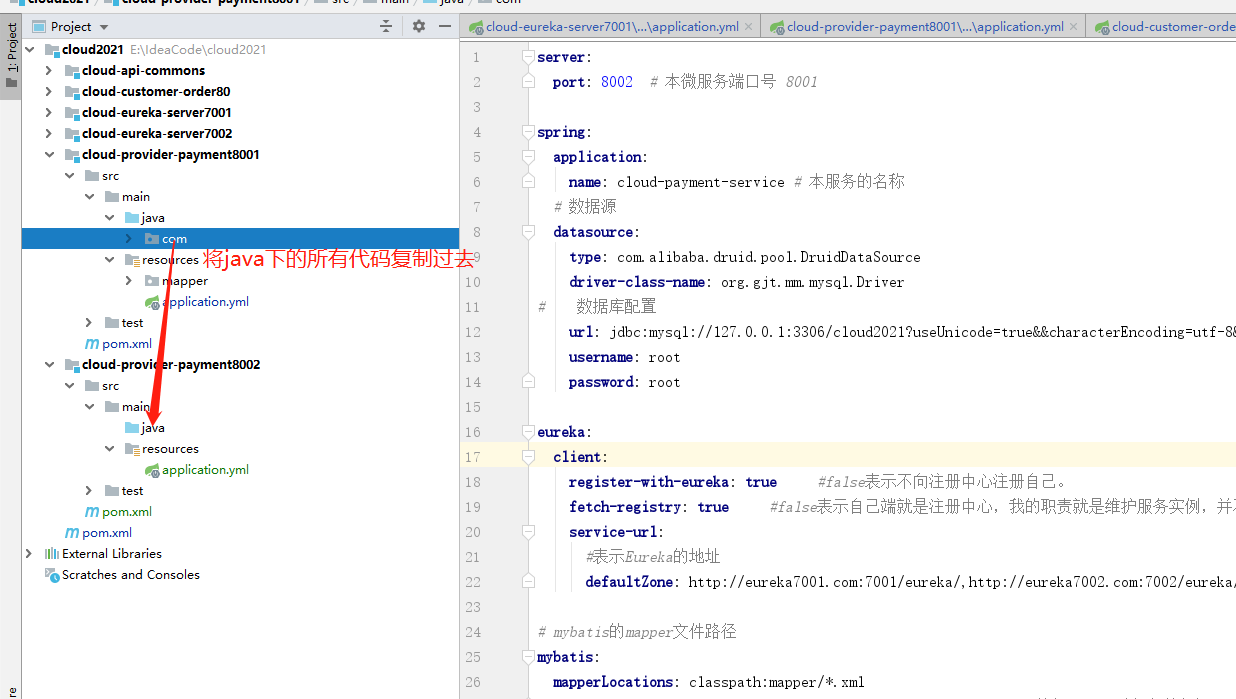Fold the datasource block at line 8
The width and height of the screenshot is (1236, 699).
point(529,232)
